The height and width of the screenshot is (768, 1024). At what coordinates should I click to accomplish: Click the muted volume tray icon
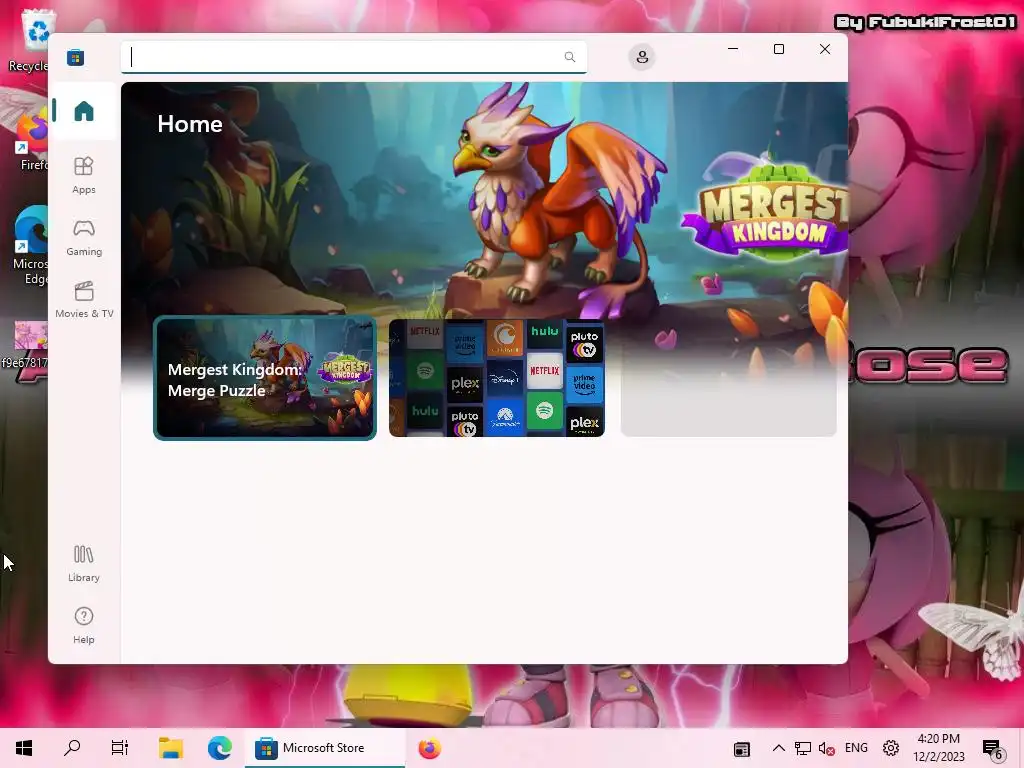tap(826, 748)
